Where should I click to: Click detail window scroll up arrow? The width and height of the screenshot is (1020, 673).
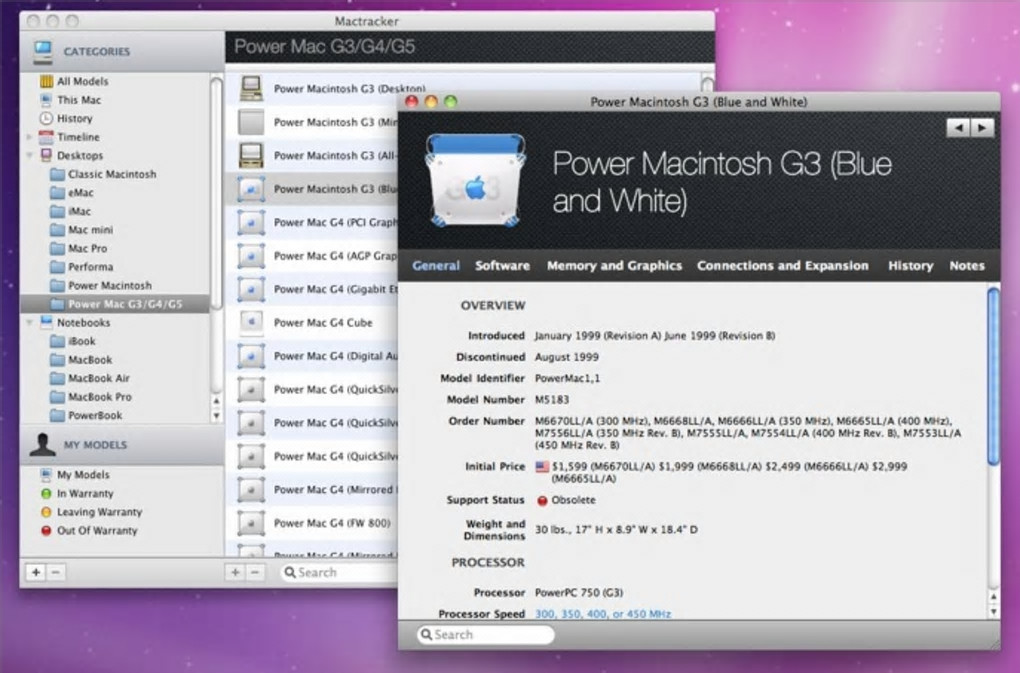(x=993, y=596)
